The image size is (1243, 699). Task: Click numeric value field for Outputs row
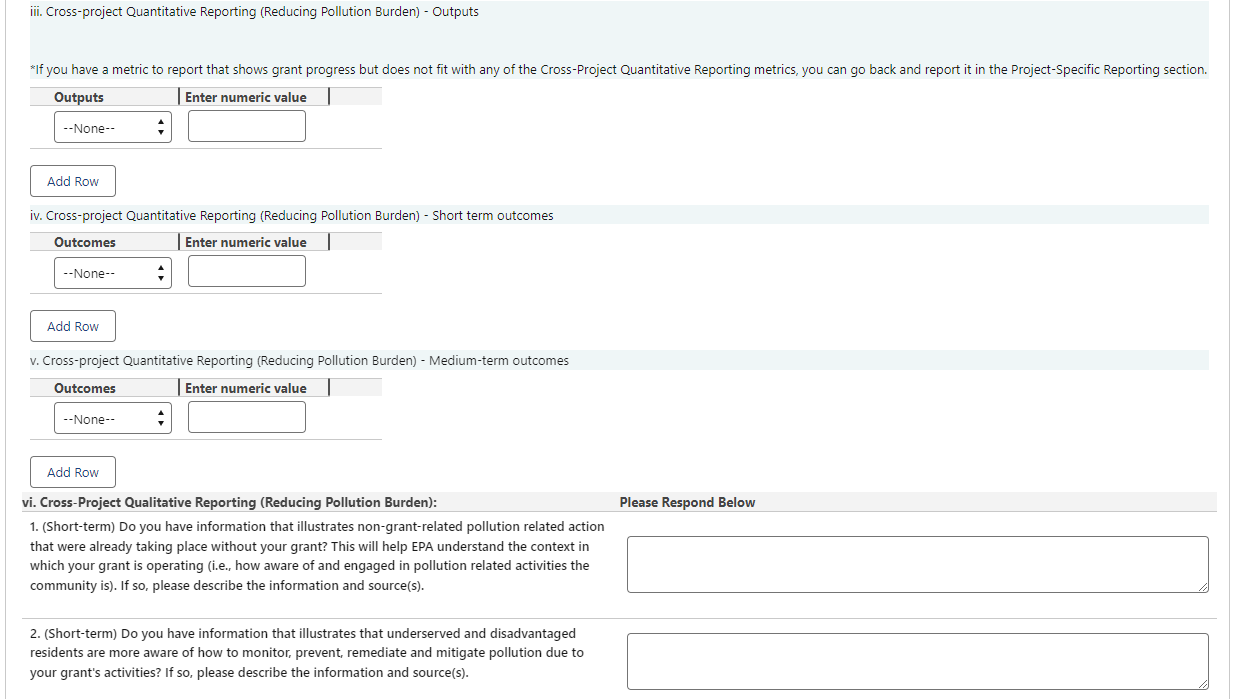246,127
